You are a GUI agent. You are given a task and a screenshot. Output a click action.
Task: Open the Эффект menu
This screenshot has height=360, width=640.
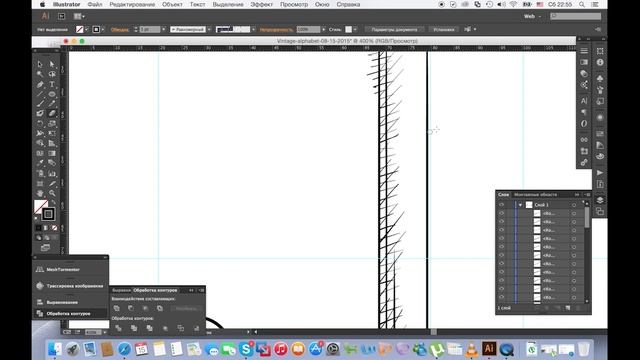[x=262, y=4]
